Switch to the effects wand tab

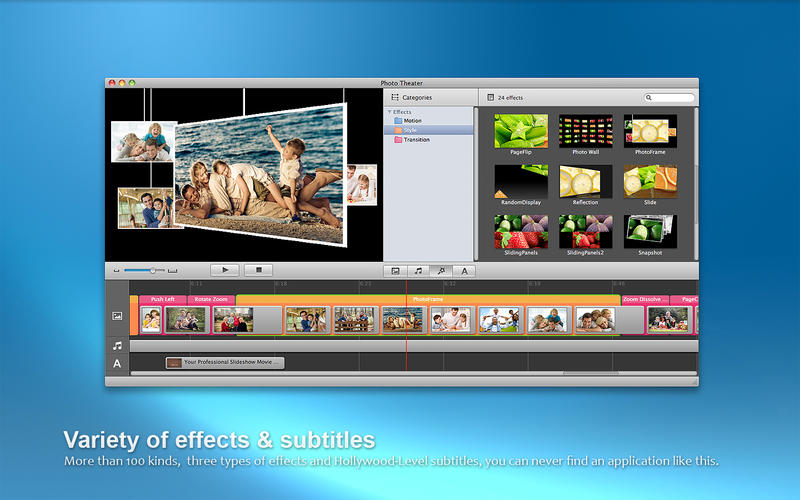click(x=441, y=271)
